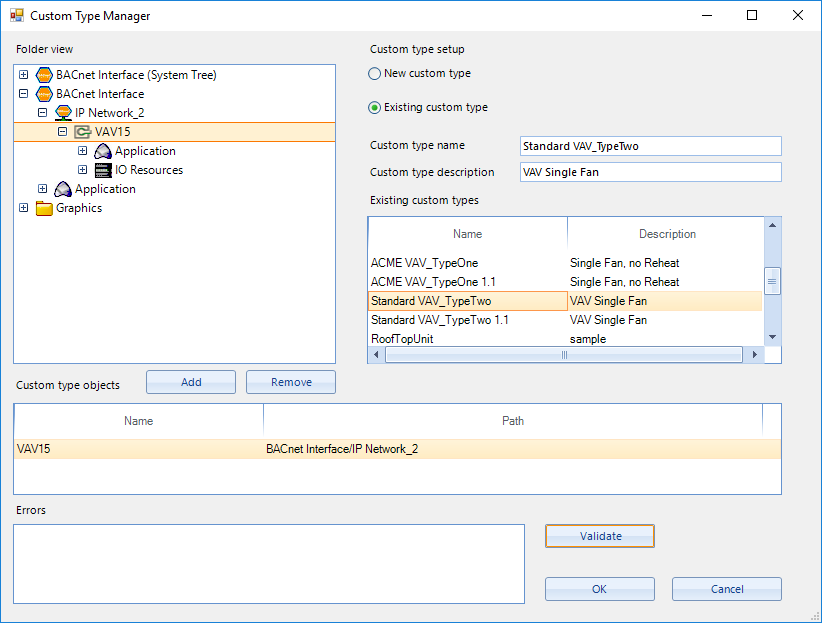Select the IO Resources tree item
The image size is (822, 623).
[149, 170]
